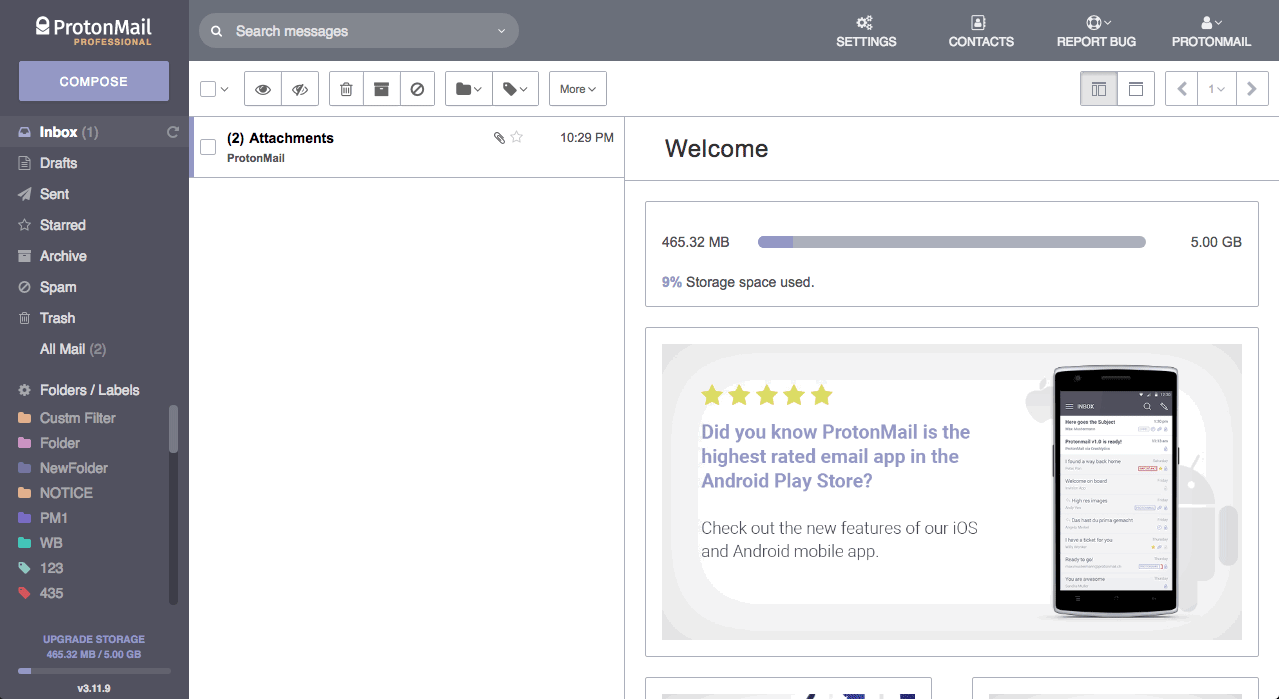This screenshot has height=699, width=1279.
Task: Mark as unread using crossed-eye icon
Action: coord(300,89)
